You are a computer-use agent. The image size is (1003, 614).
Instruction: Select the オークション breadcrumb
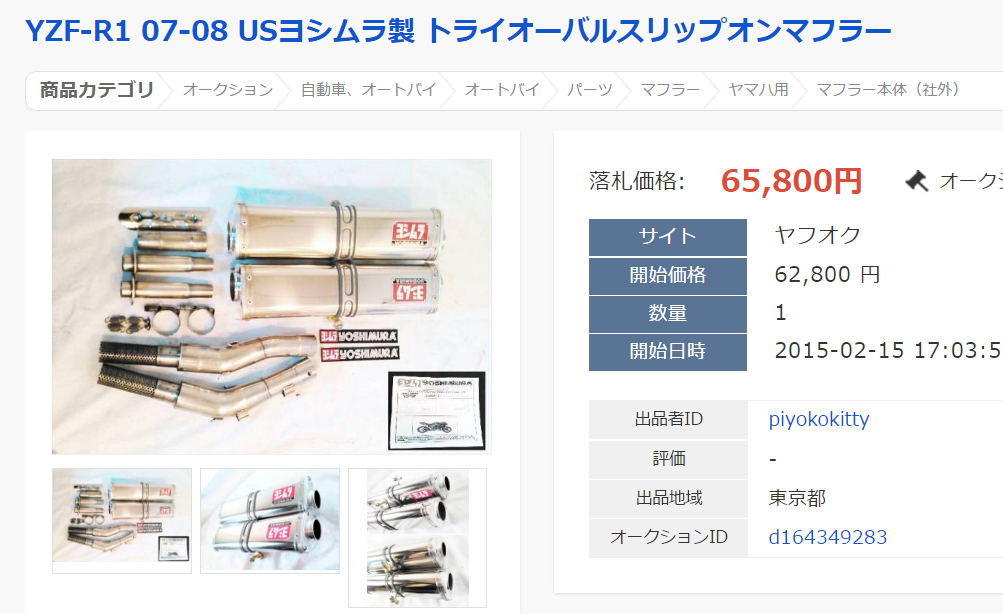228,90
